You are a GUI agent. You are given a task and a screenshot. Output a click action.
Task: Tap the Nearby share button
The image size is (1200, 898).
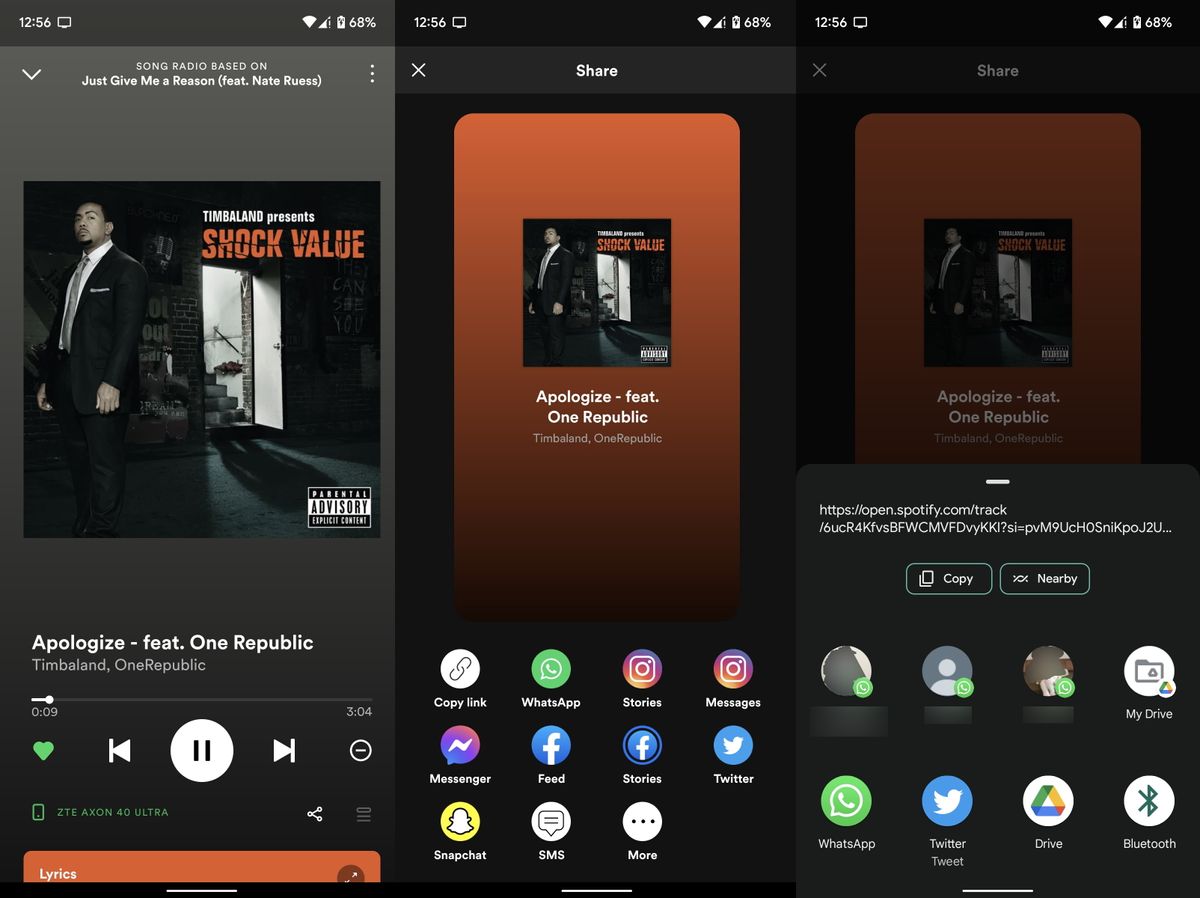click(1045, 579)
